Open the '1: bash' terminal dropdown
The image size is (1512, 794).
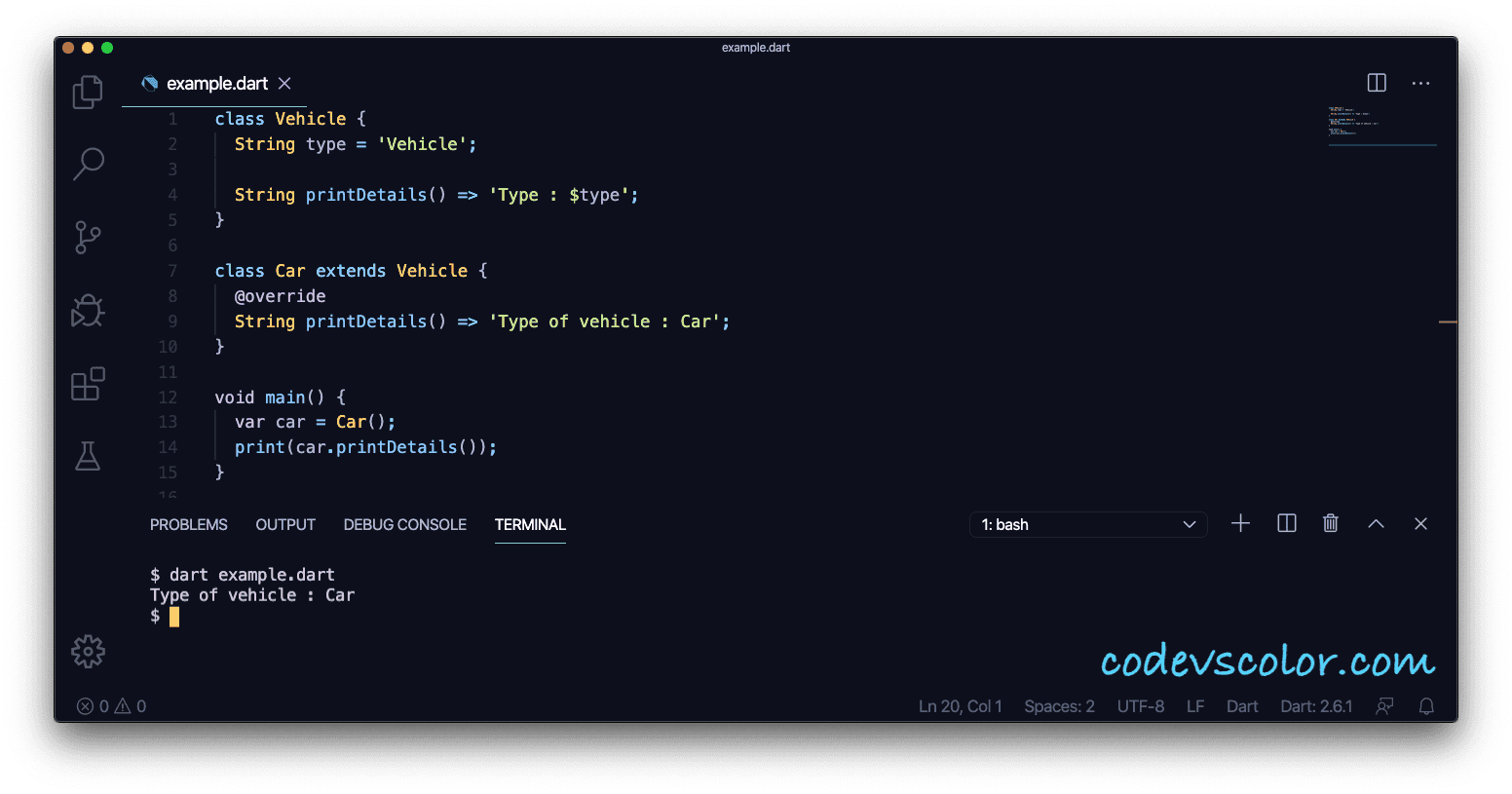coord(1088,524)
